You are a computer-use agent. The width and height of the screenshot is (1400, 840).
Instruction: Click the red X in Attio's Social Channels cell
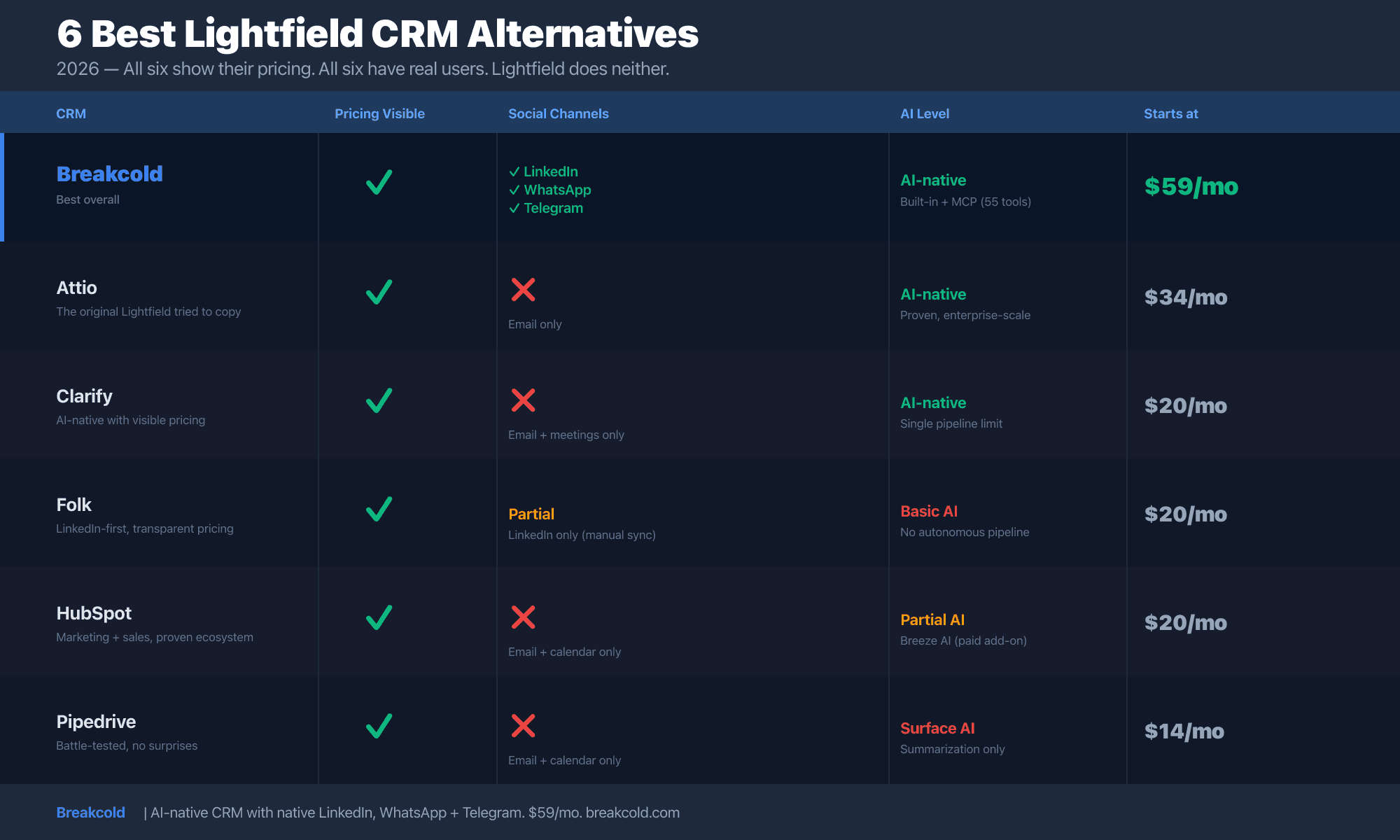coord(523,289)
